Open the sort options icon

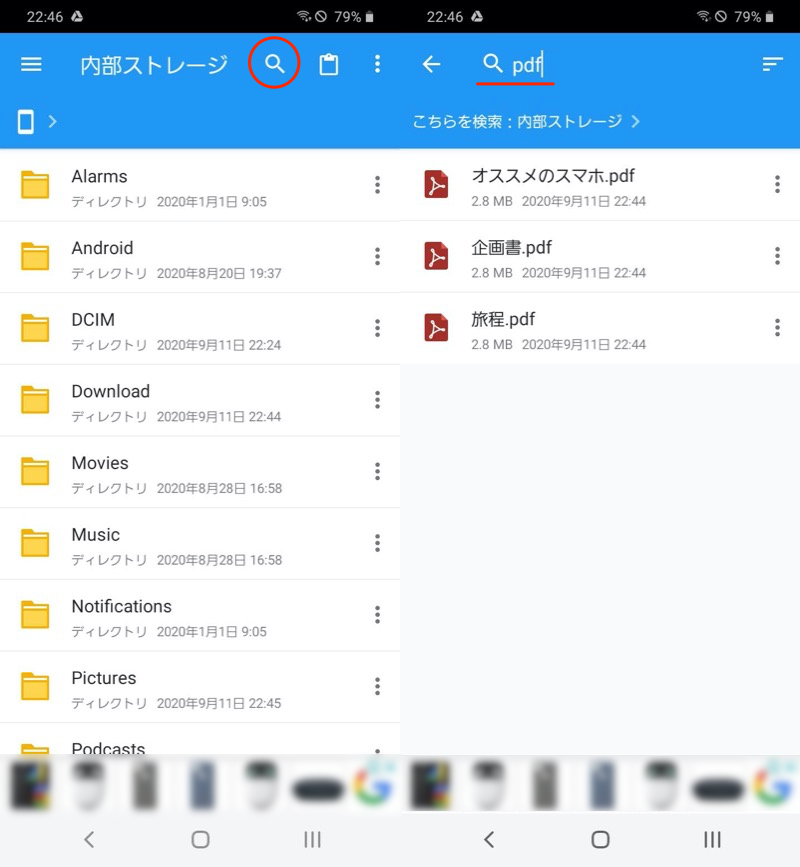[x=772, y=64]
